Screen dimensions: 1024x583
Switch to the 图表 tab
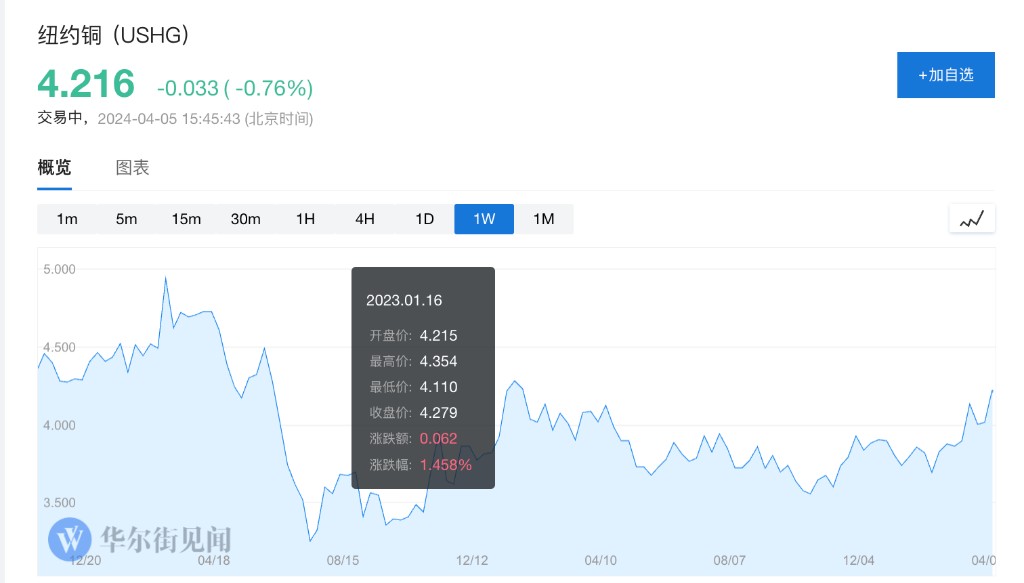pos(132,168)
